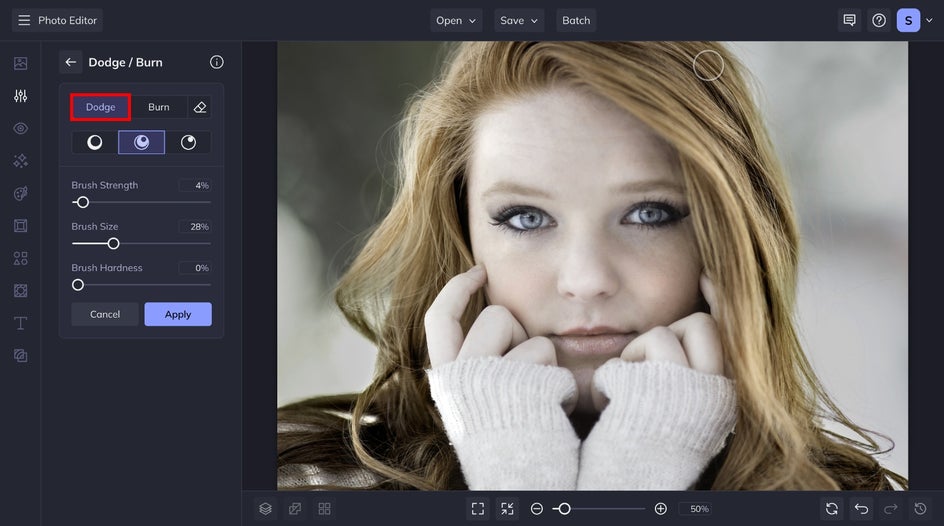The image size is (944, 526).
Task: Switch to the Burn mode tab
Action: coord(159,107)
